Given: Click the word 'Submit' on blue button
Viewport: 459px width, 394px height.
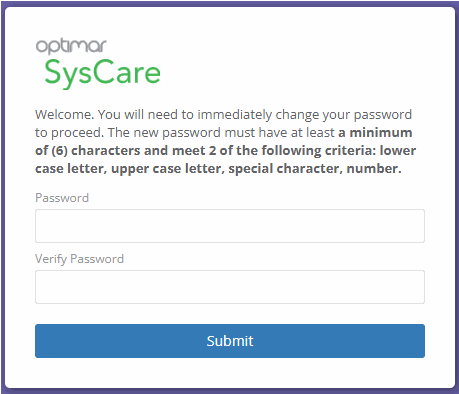Looking at the screenshot, I should pyautogui.click(x=230, y=341).
